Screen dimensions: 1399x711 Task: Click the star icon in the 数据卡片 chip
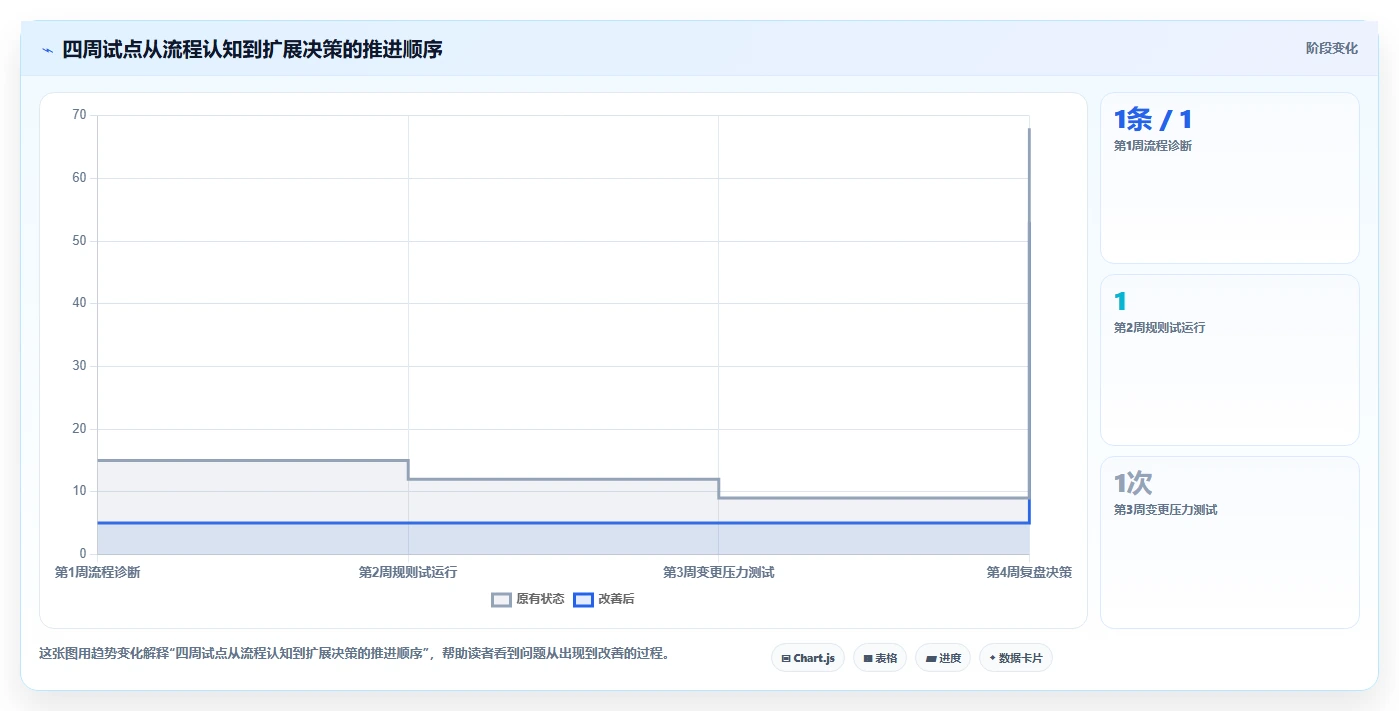992,658
